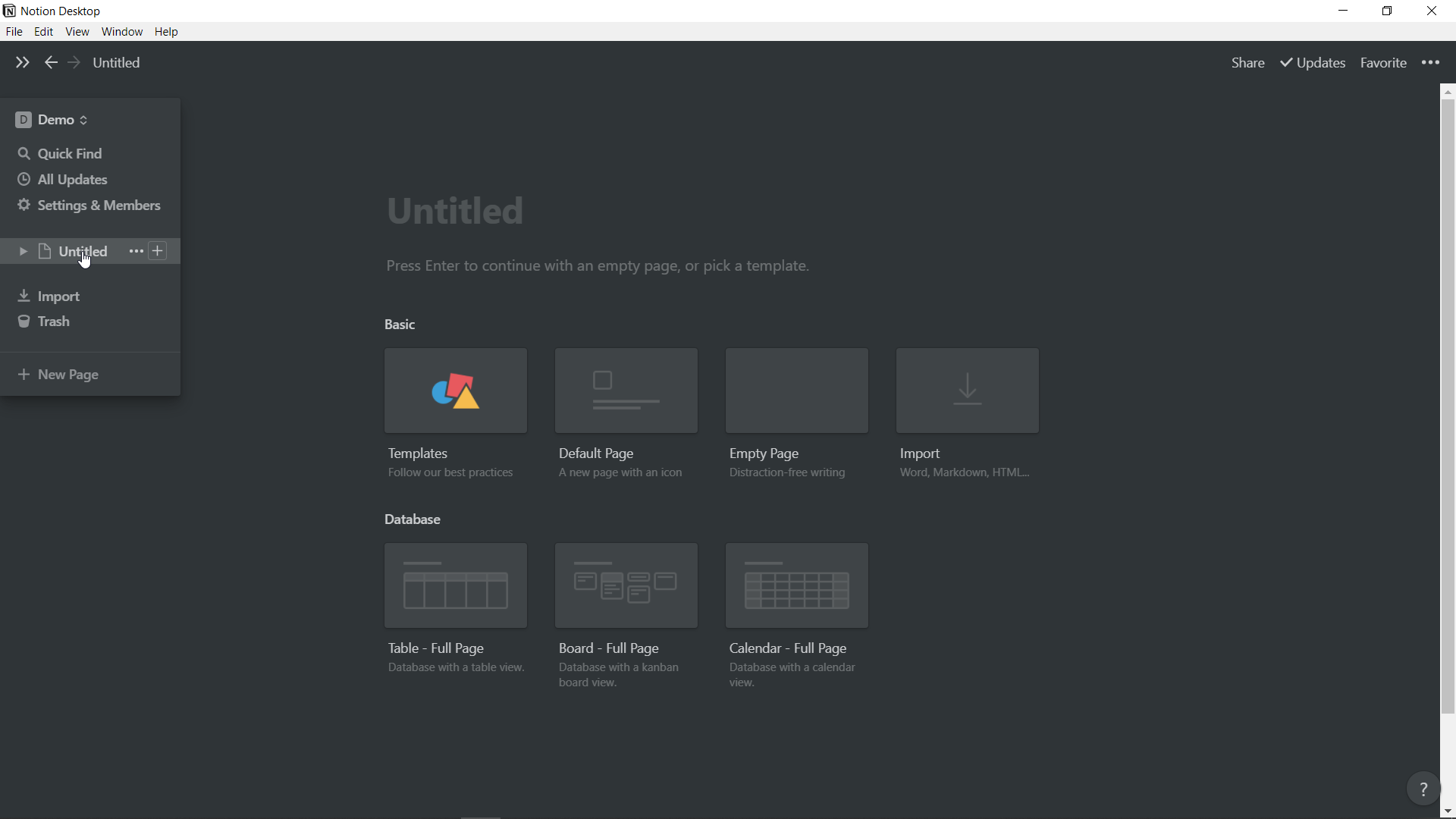Screen dimensions: 1456x819
Task: Choose the Templates thumbnail
Action: 456,391
